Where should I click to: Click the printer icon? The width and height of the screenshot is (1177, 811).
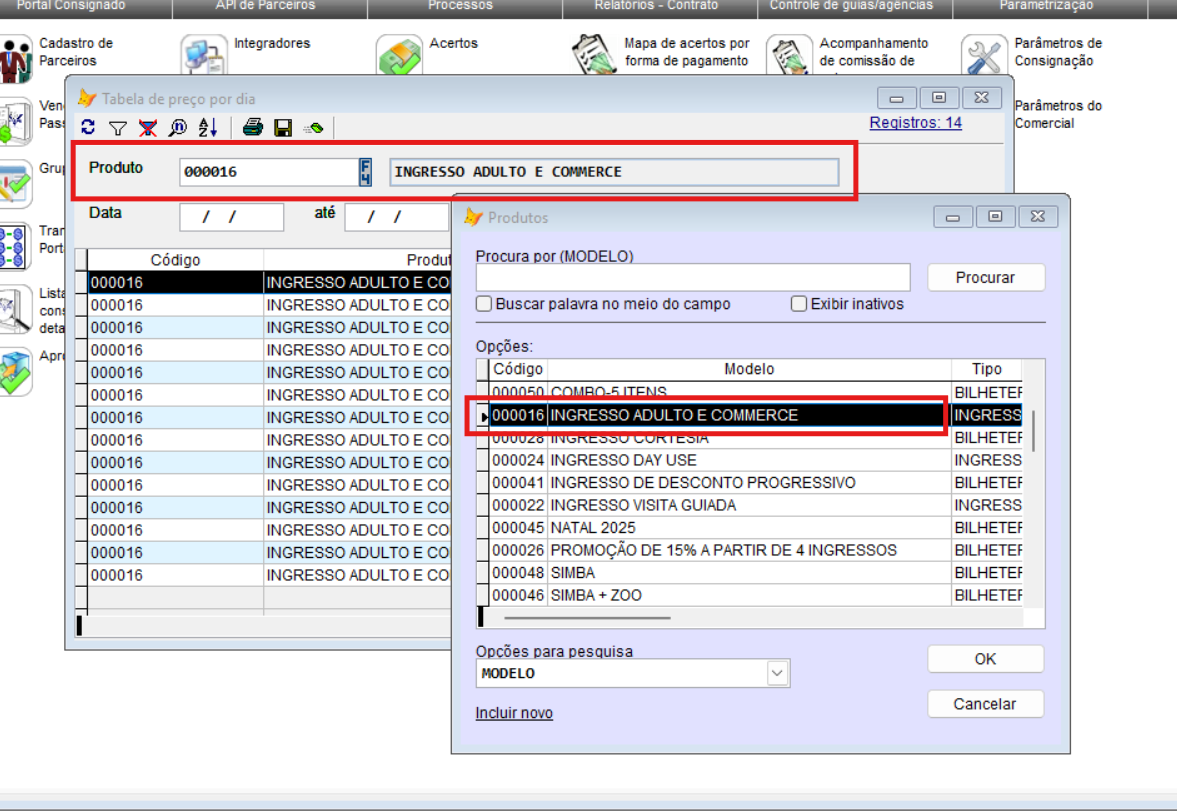tap(253, 127)
